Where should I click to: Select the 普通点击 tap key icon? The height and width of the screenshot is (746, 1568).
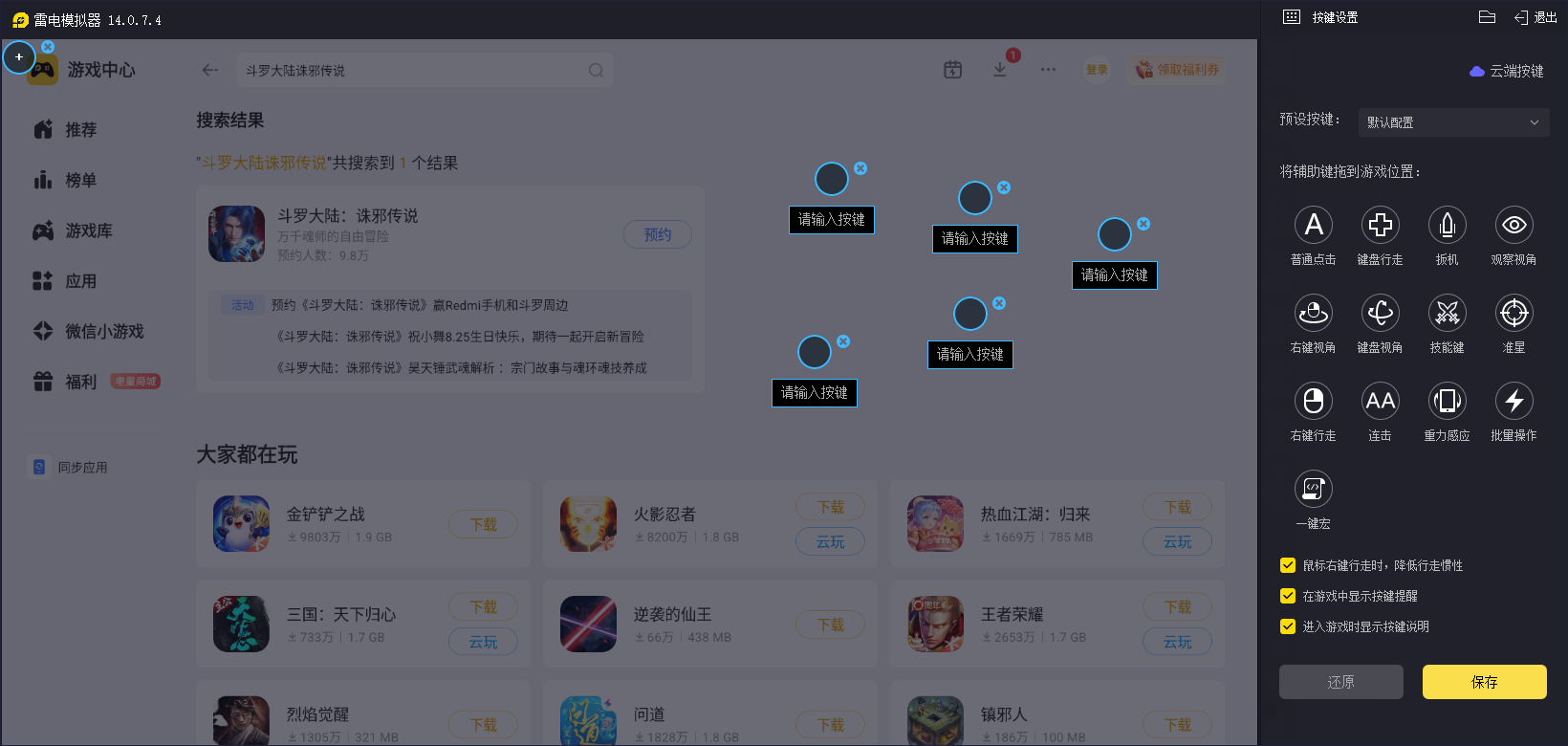coord(1314,225)
